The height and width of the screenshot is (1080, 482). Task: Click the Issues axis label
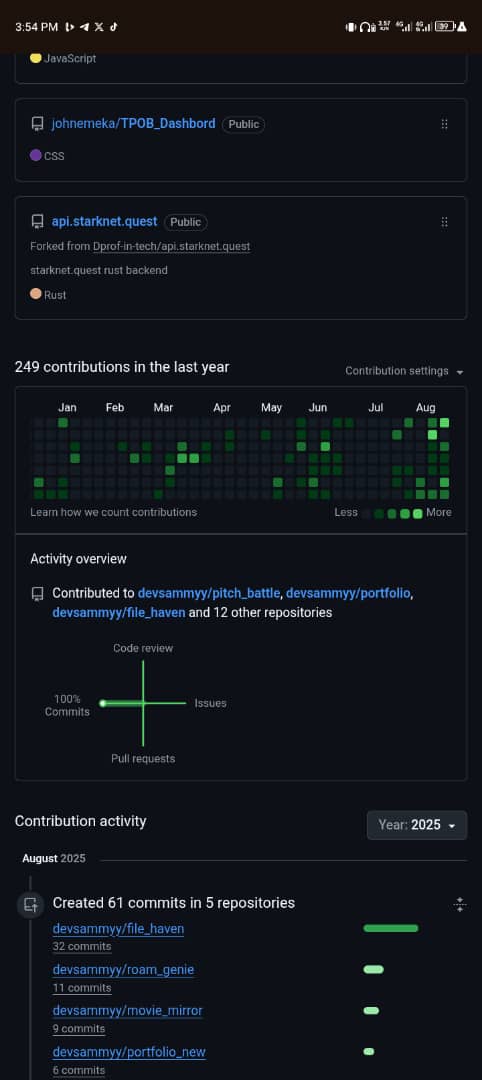coord(211,703)
